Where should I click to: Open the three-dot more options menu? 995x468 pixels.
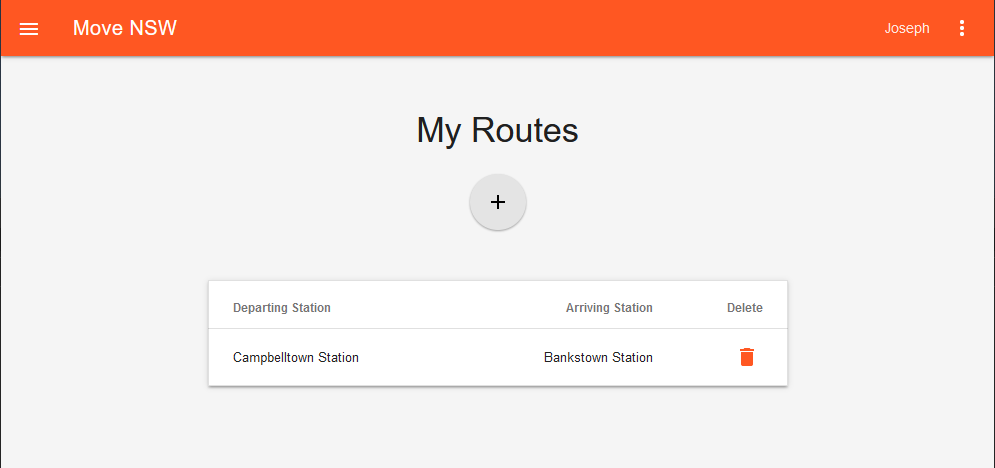pos(962,28)
